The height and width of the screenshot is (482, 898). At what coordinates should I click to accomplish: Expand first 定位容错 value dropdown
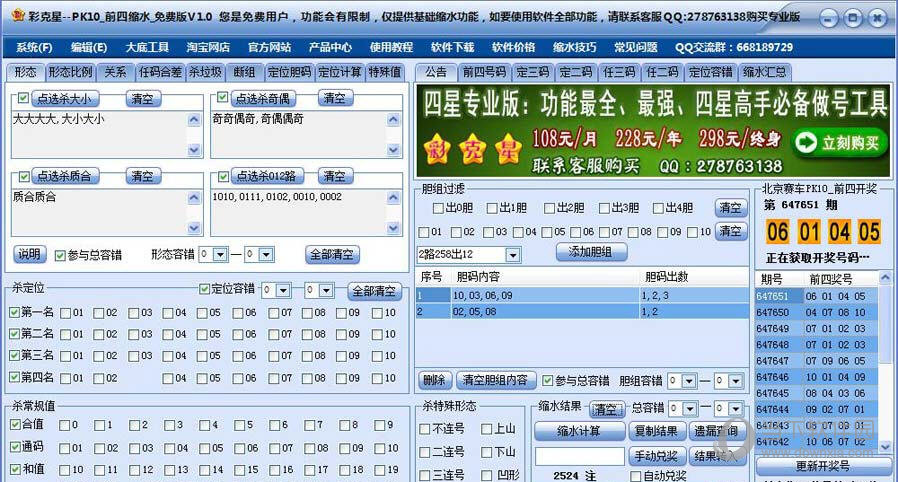pyautogui.click(x=283, y=290)
